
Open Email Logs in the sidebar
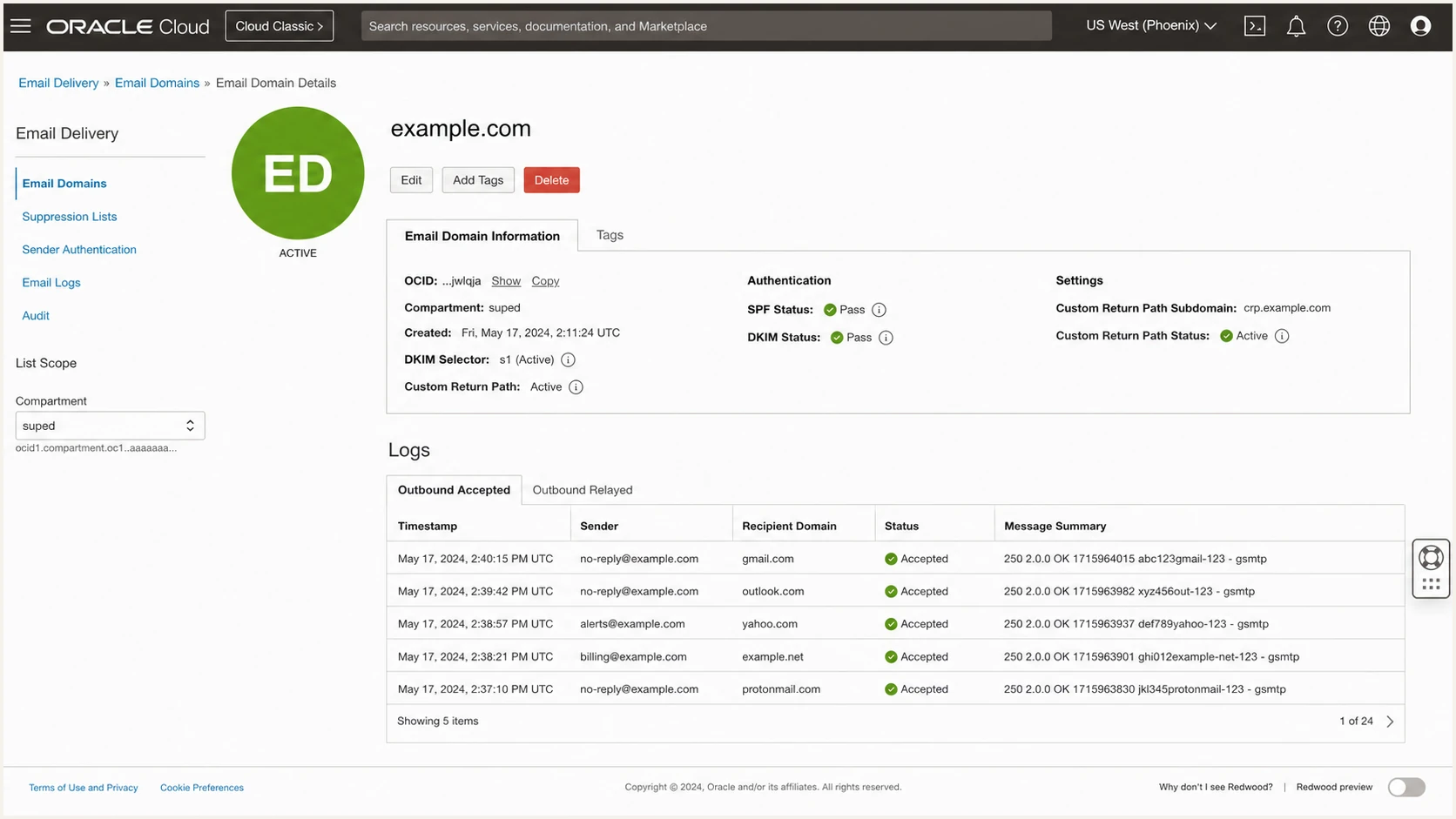(51, 283)
